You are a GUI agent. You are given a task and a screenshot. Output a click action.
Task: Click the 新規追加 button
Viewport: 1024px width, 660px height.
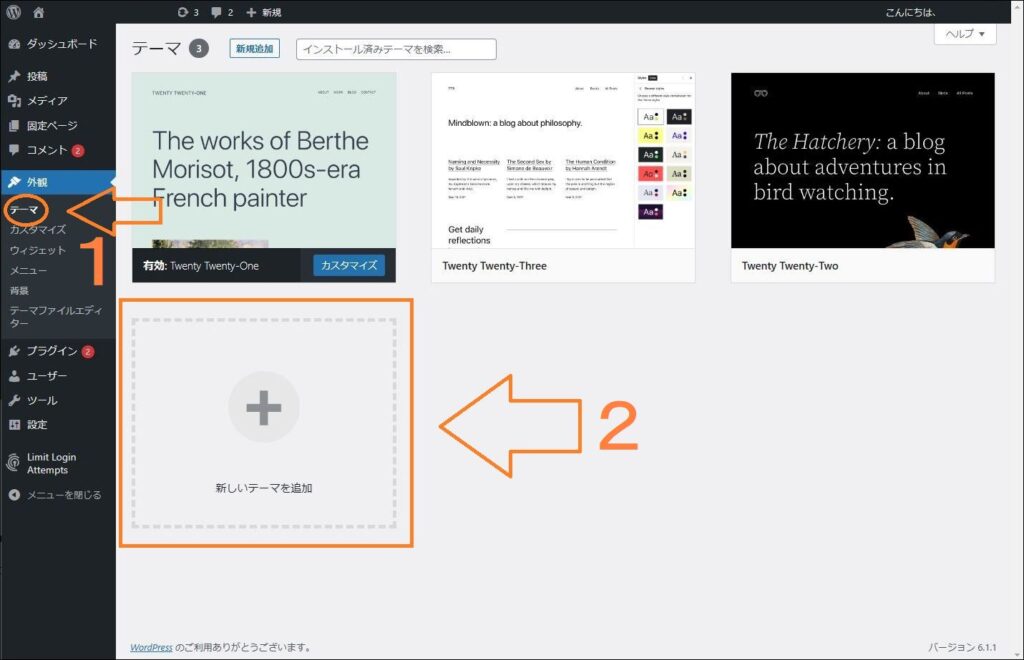255,48
